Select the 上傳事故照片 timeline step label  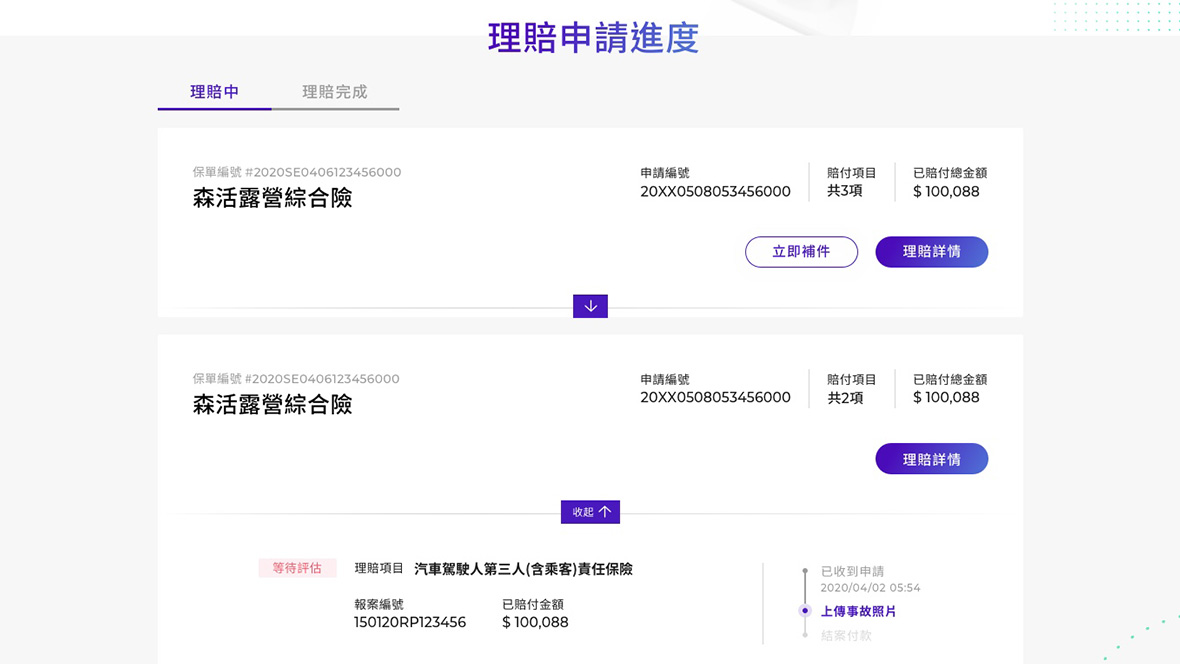pyautogui.click(x=858, y=611)
